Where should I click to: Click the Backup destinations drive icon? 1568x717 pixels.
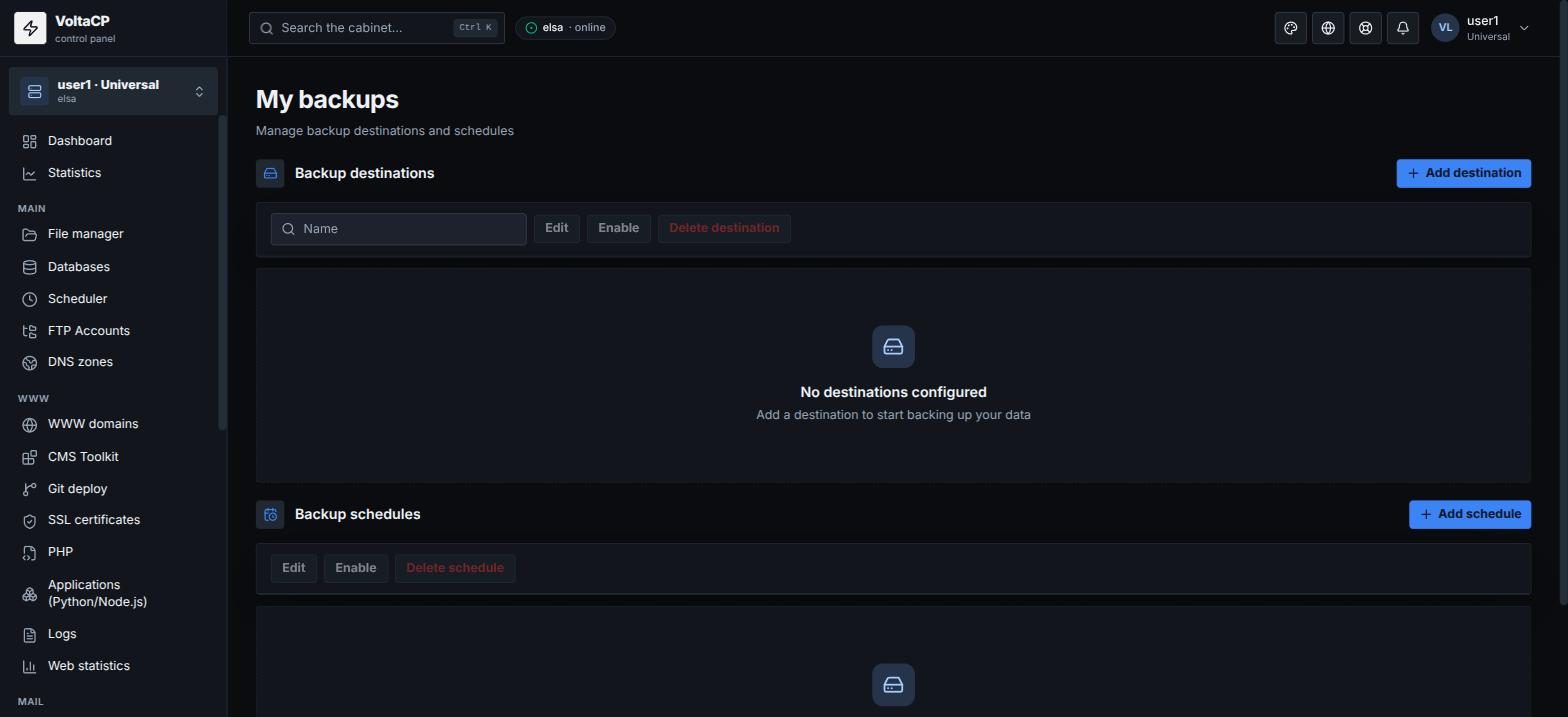pos(270,173)
